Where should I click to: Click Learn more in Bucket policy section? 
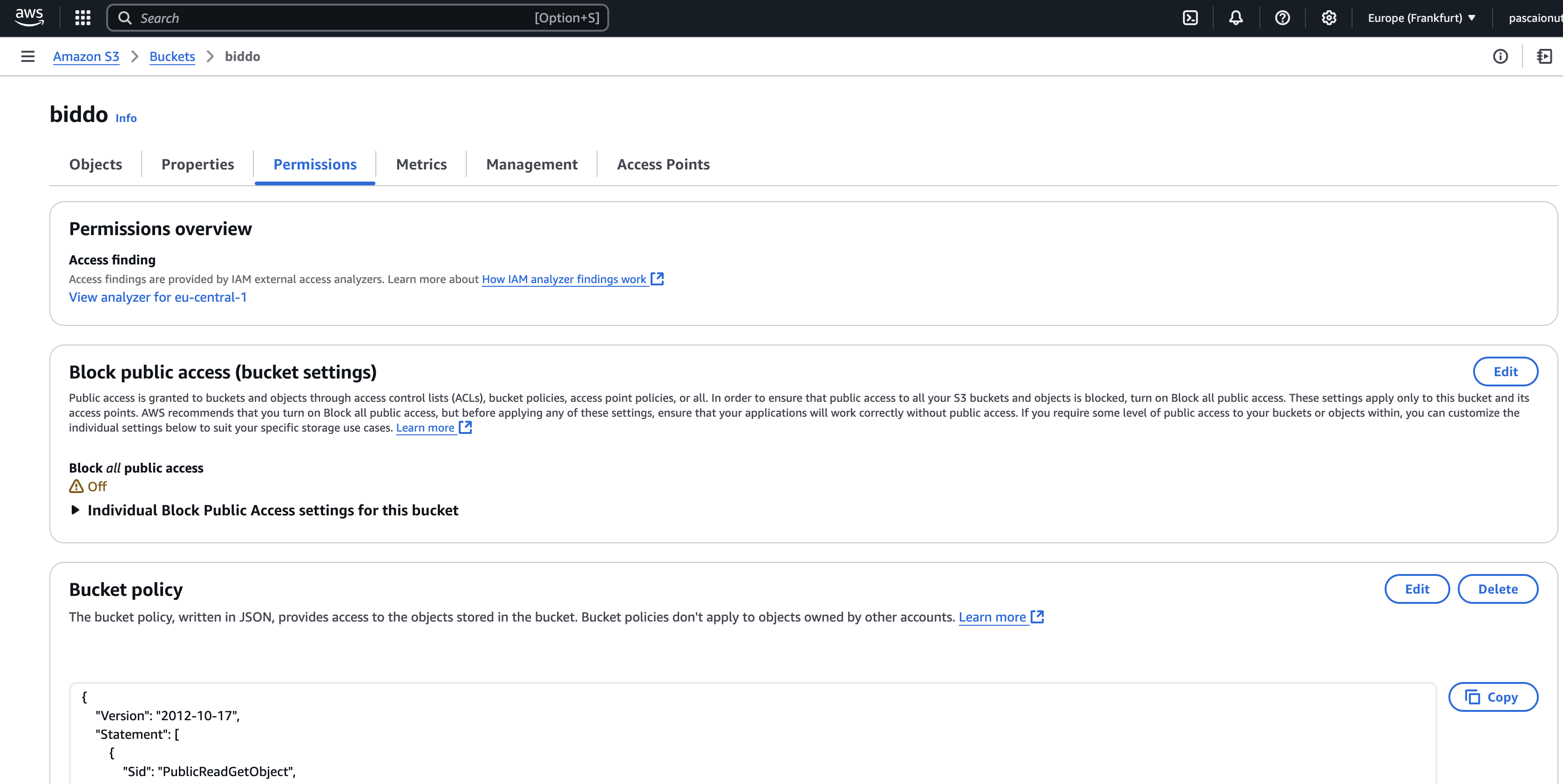(992, 617)
